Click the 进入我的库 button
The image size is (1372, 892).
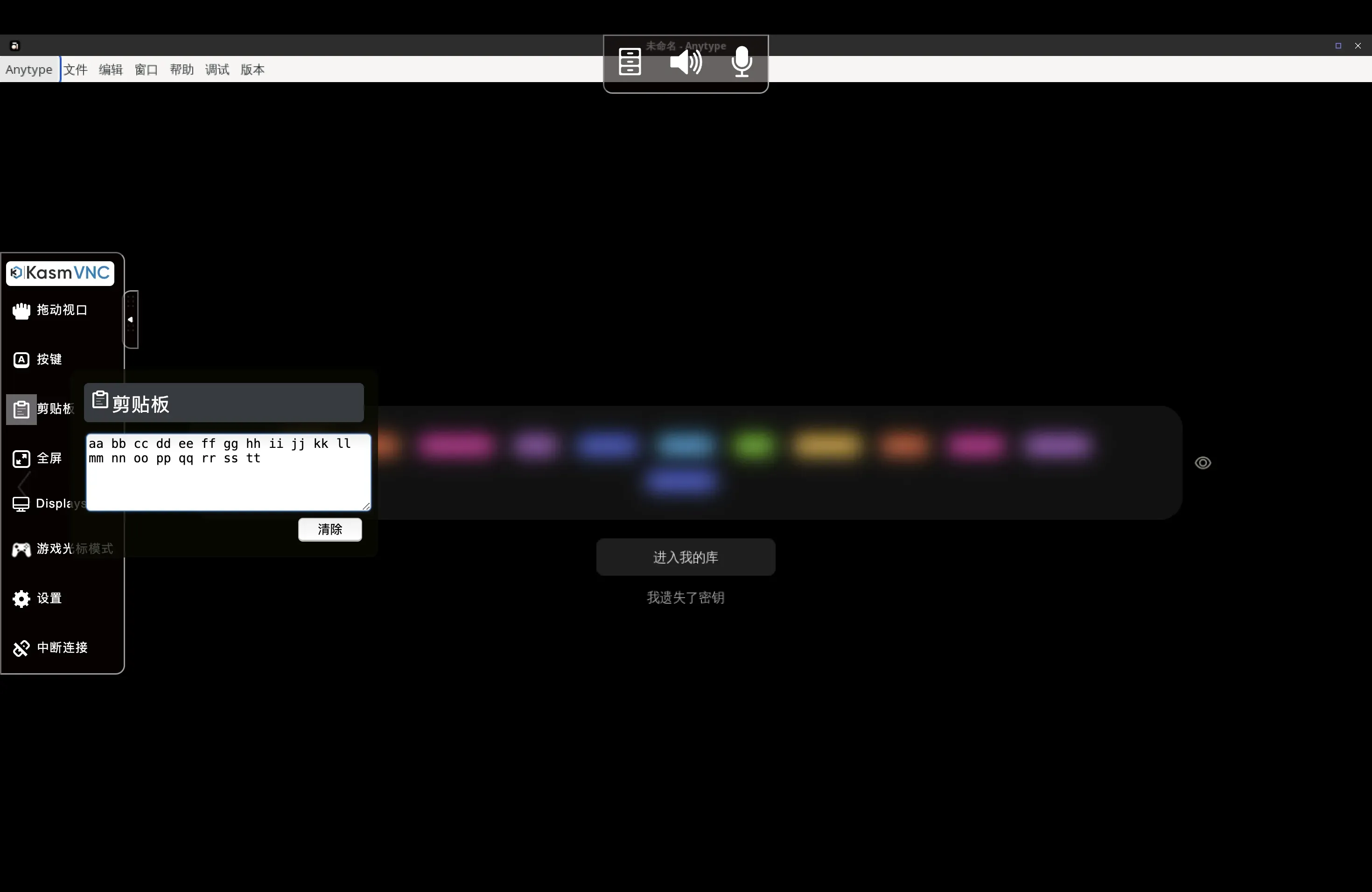point(686,557)
